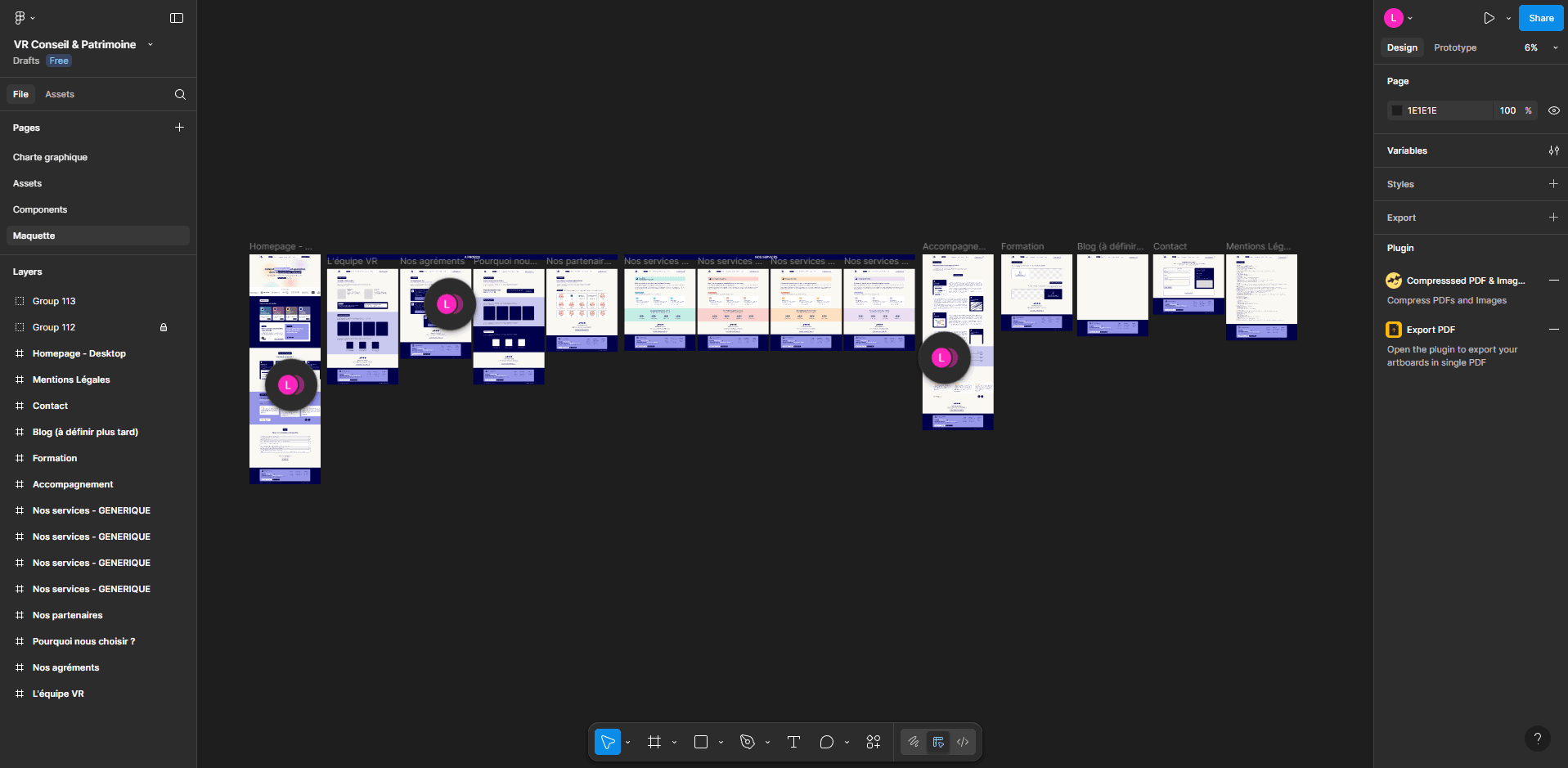The width and height of the screenshot is (1568, 768).
Task: Select the Comment tool
Action: coord(826,742)
